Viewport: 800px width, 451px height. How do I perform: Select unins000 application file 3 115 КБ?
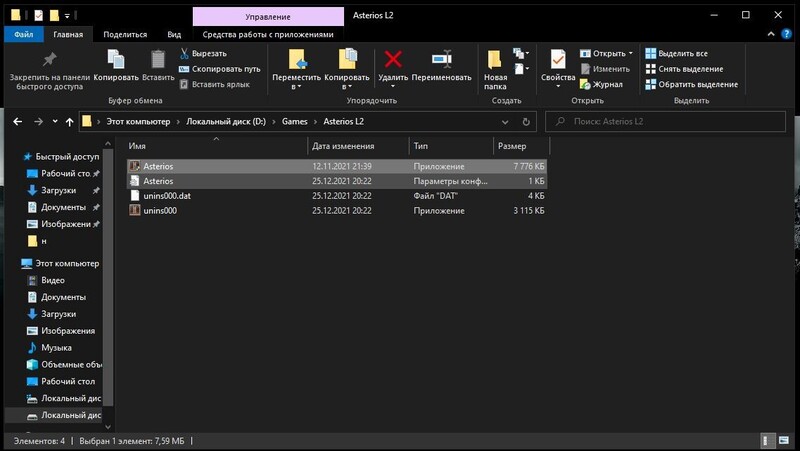337,211
